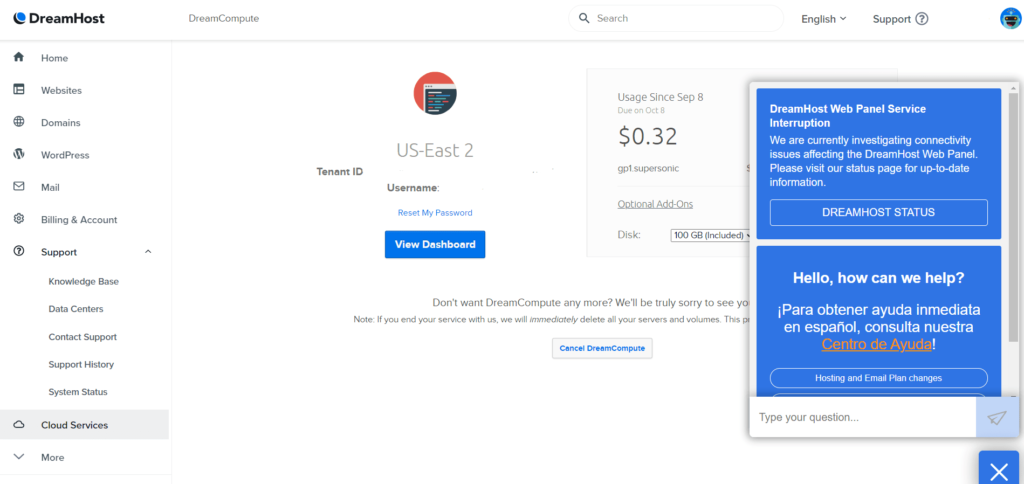Open System Status submenu item
Viewport: 1024px width, 484px height.
(x=78, y=392)
